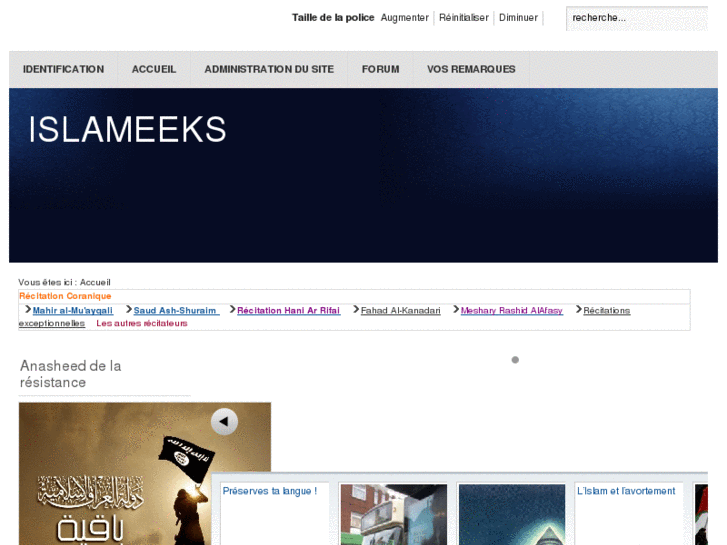
Task: Focus the recherche search field
Action: click(637, 19)
